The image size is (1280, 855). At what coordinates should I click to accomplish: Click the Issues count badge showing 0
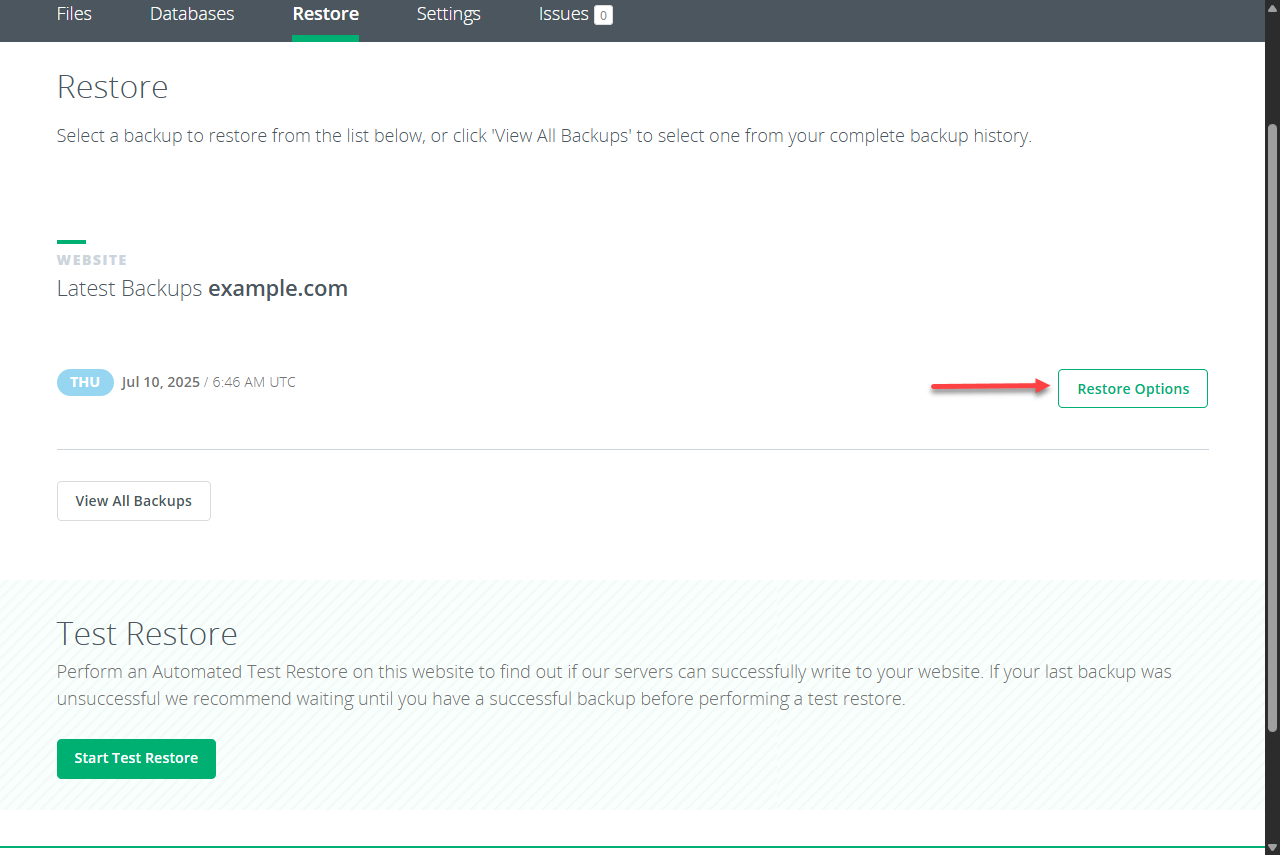pos(603,15)
